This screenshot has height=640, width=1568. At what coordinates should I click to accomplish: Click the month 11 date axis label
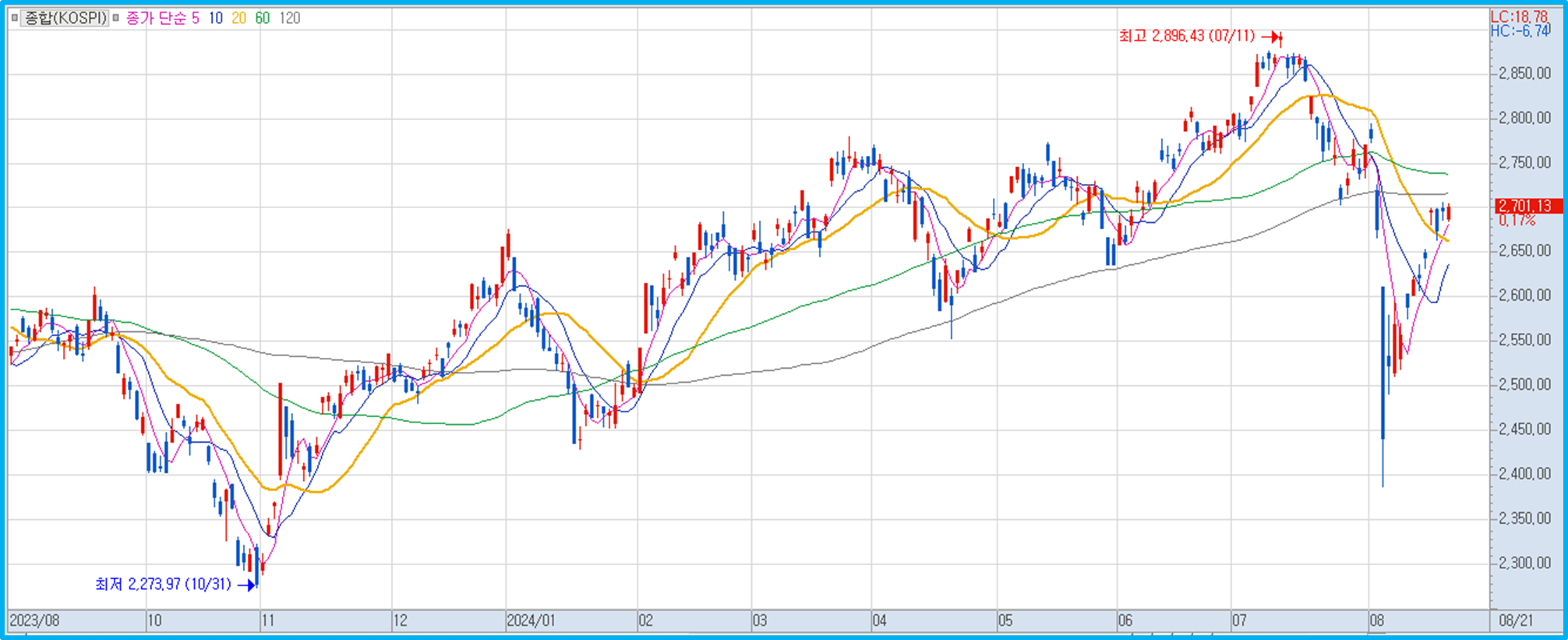(268, 621)
